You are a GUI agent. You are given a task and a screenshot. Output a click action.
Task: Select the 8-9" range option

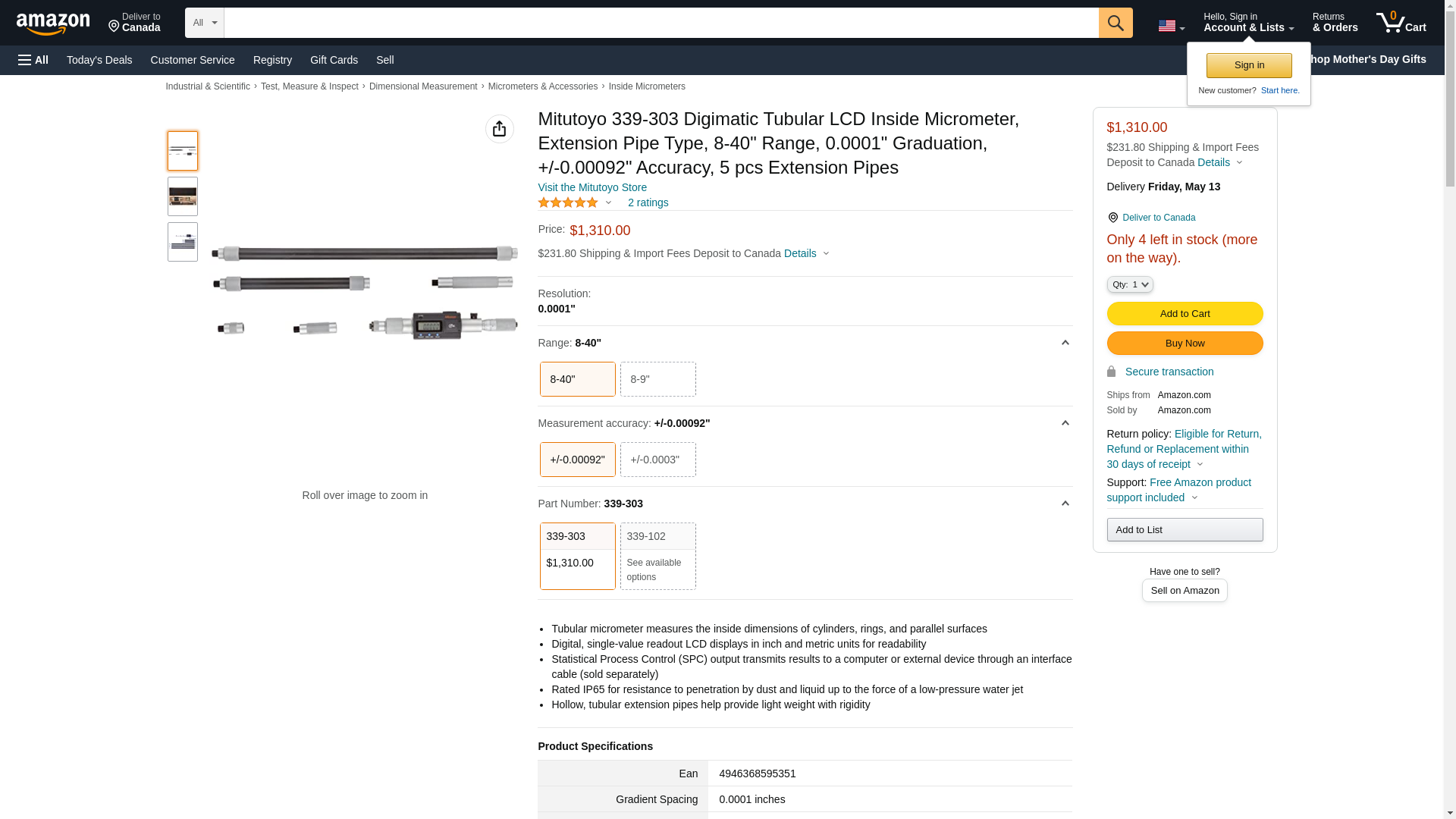pyautogui.click(x=657, y=379)
